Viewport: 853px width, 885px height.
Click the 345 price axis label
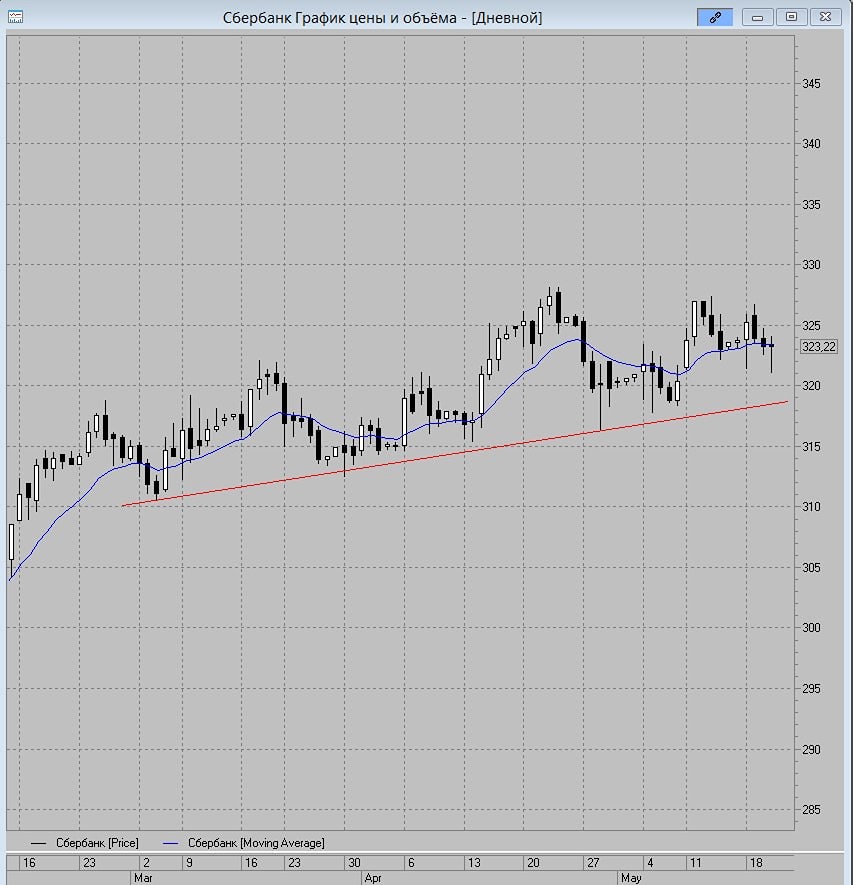(811, 84)
